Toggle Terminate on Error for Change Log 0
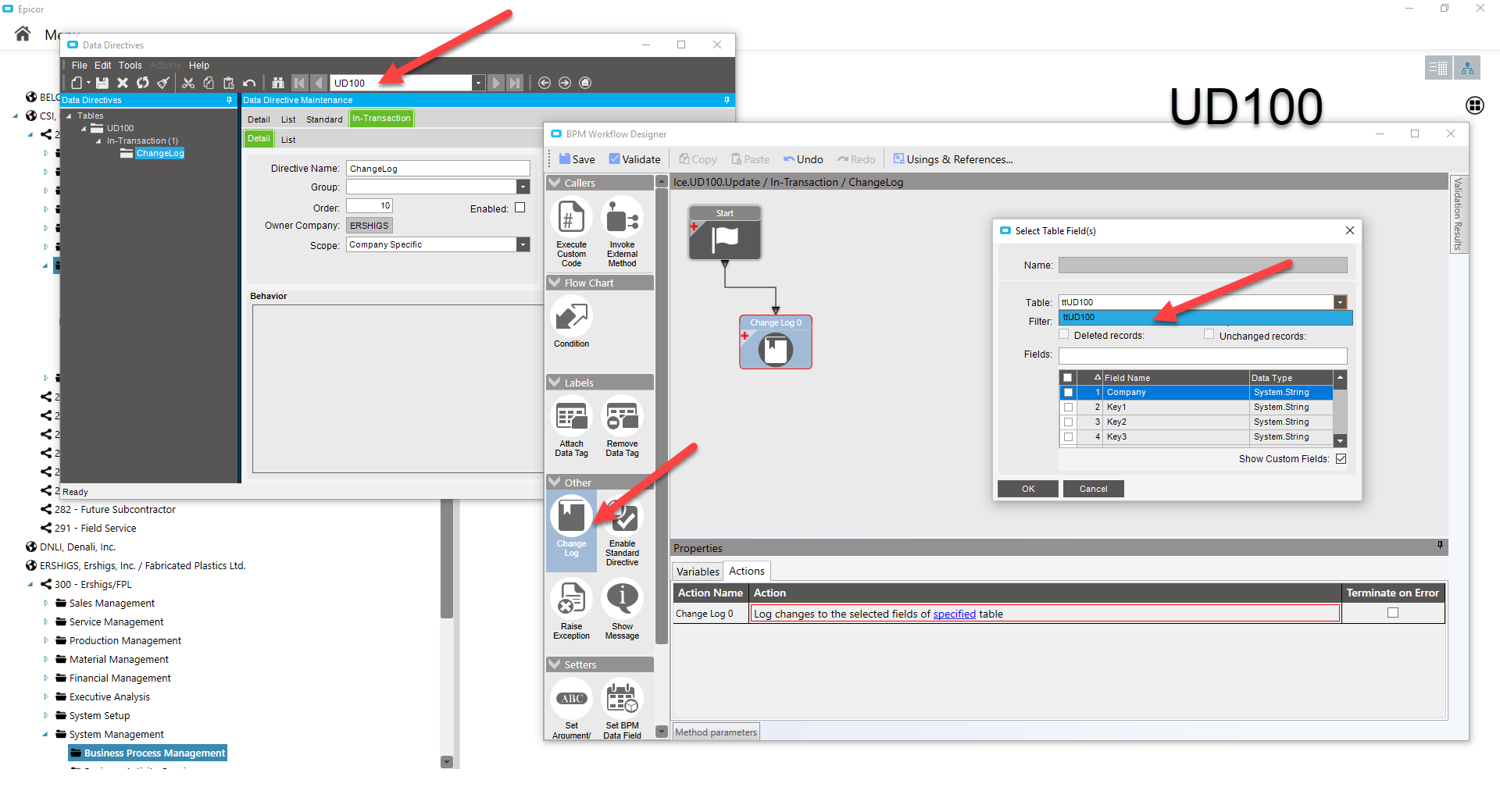This screenshot has height=812, width=1500. pyautogui.click(x=1393, y=613)
